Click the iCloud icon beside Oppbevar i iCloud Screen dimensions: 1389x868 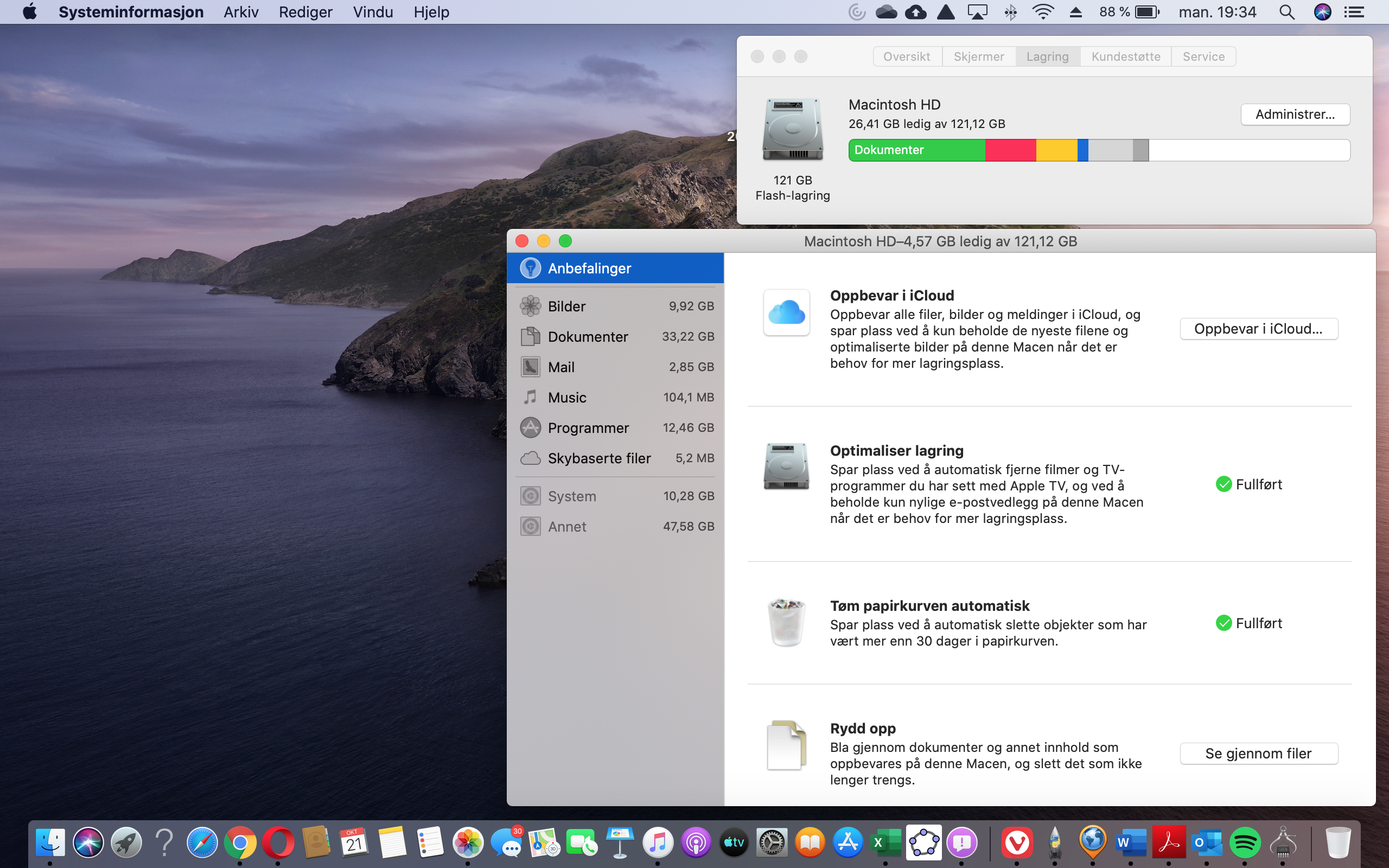786,312
